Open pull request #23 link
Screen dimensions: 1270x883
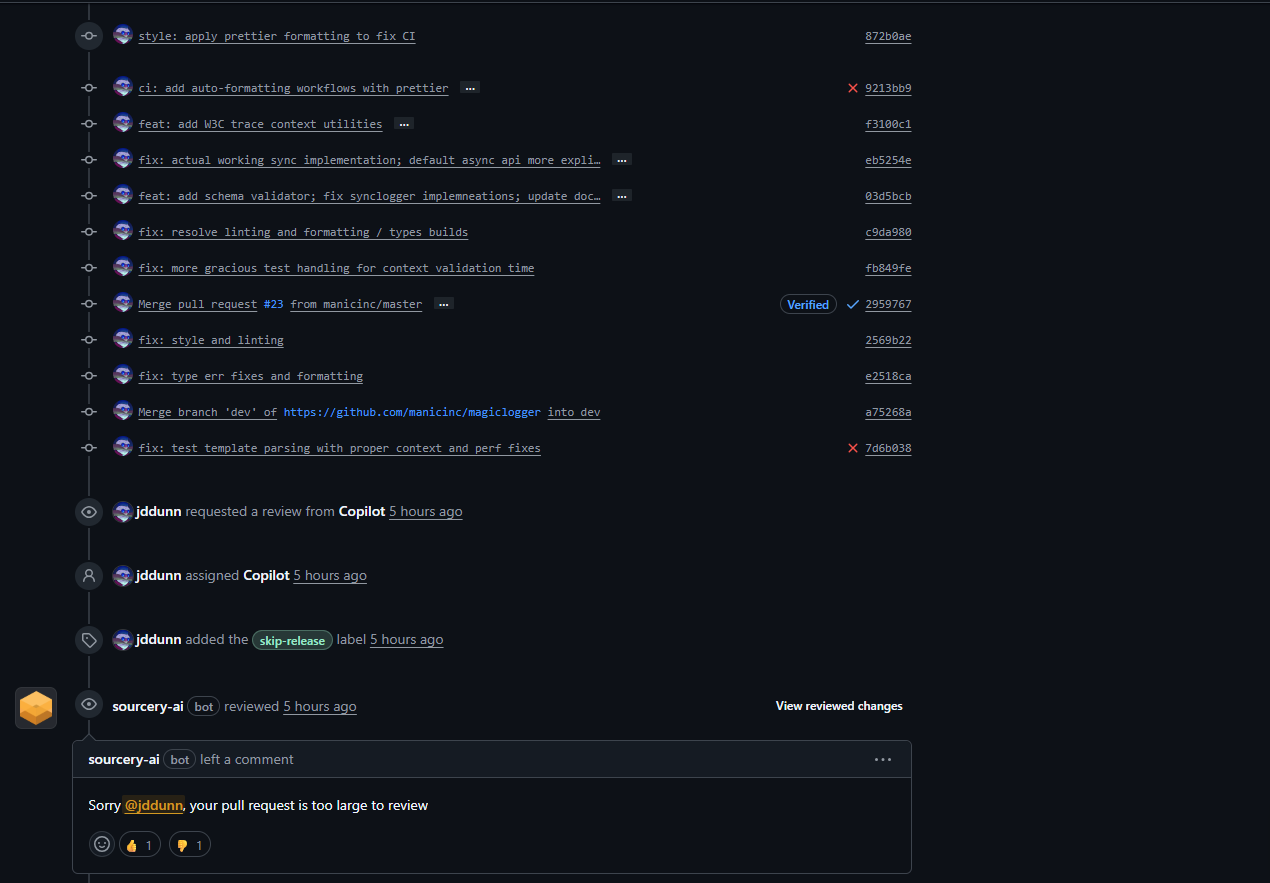[x=273, y=304]
